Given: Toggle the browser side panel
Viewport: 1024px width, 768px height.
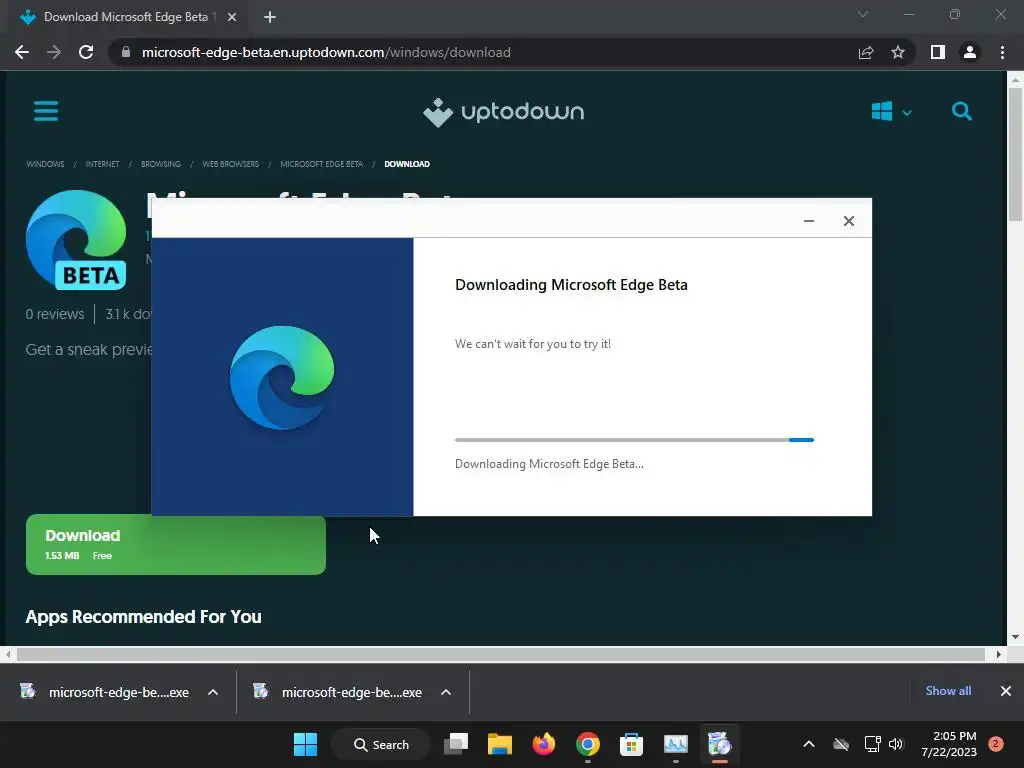Looking at the screenshot, I should click(938, 52).
